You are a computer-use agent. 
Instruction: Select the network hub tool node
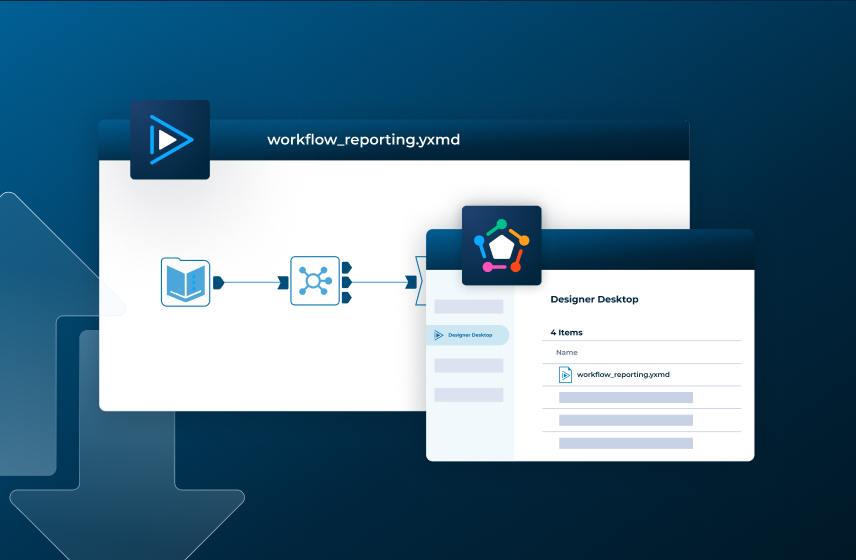pyautogui.click(x=313, y=281)
